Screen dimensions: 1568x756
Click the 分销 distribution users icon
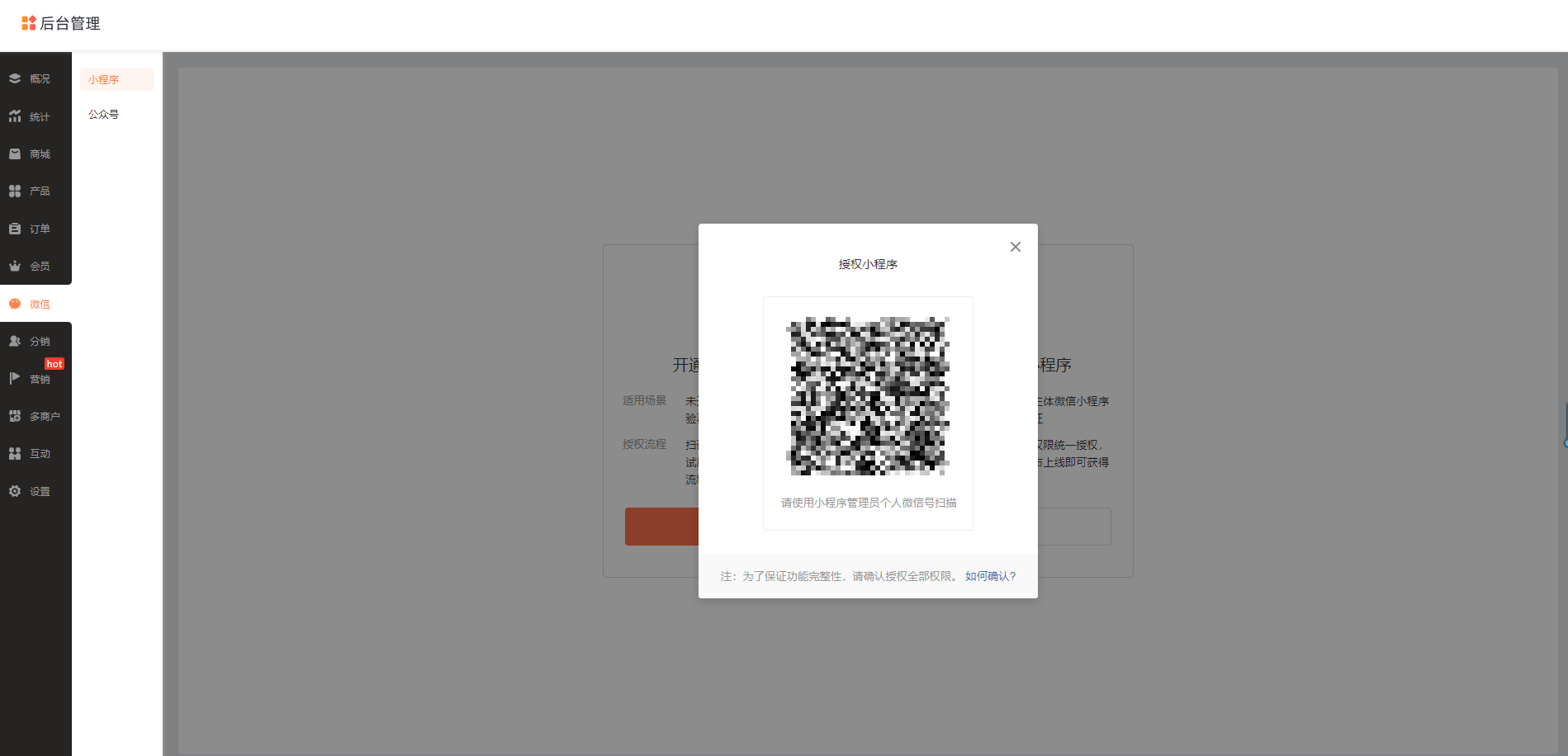(15, 341)
